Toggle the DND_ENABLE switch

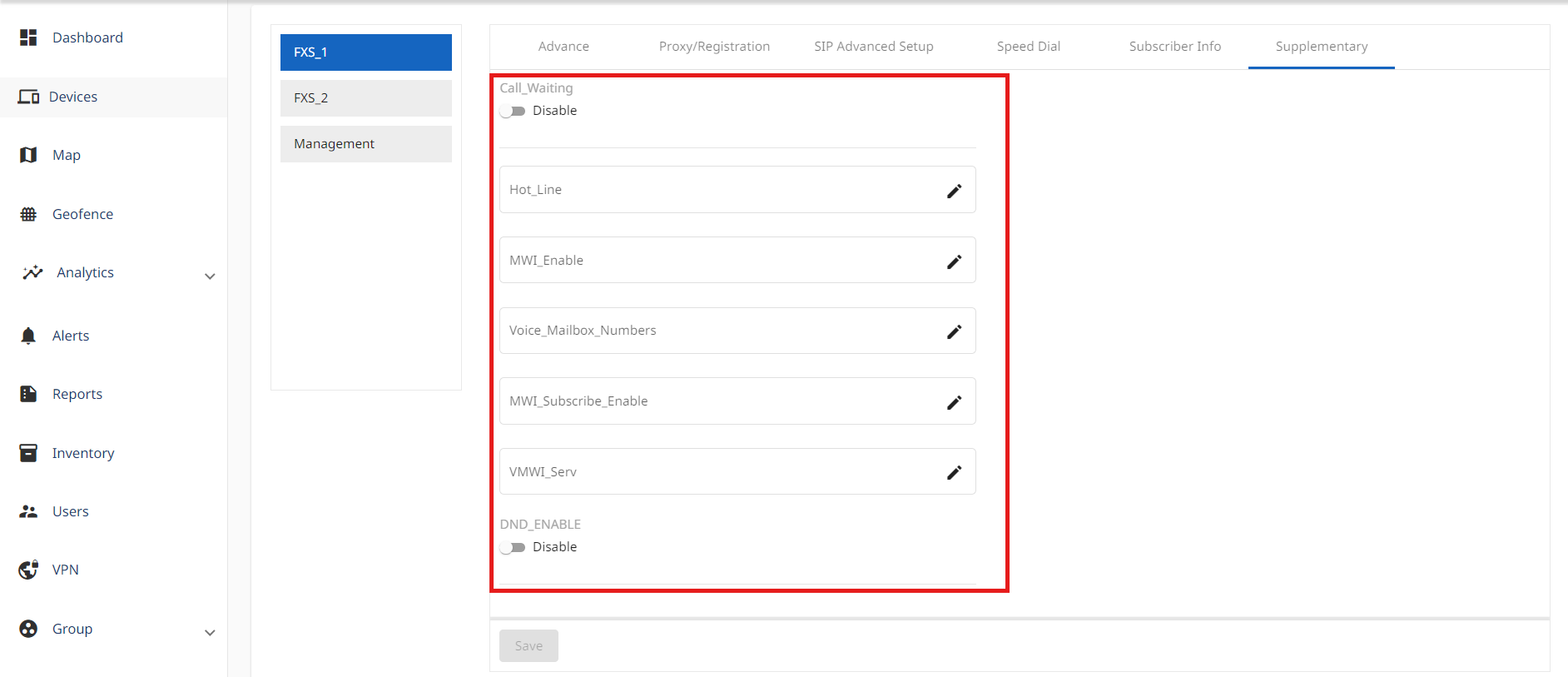click(513, 548)
